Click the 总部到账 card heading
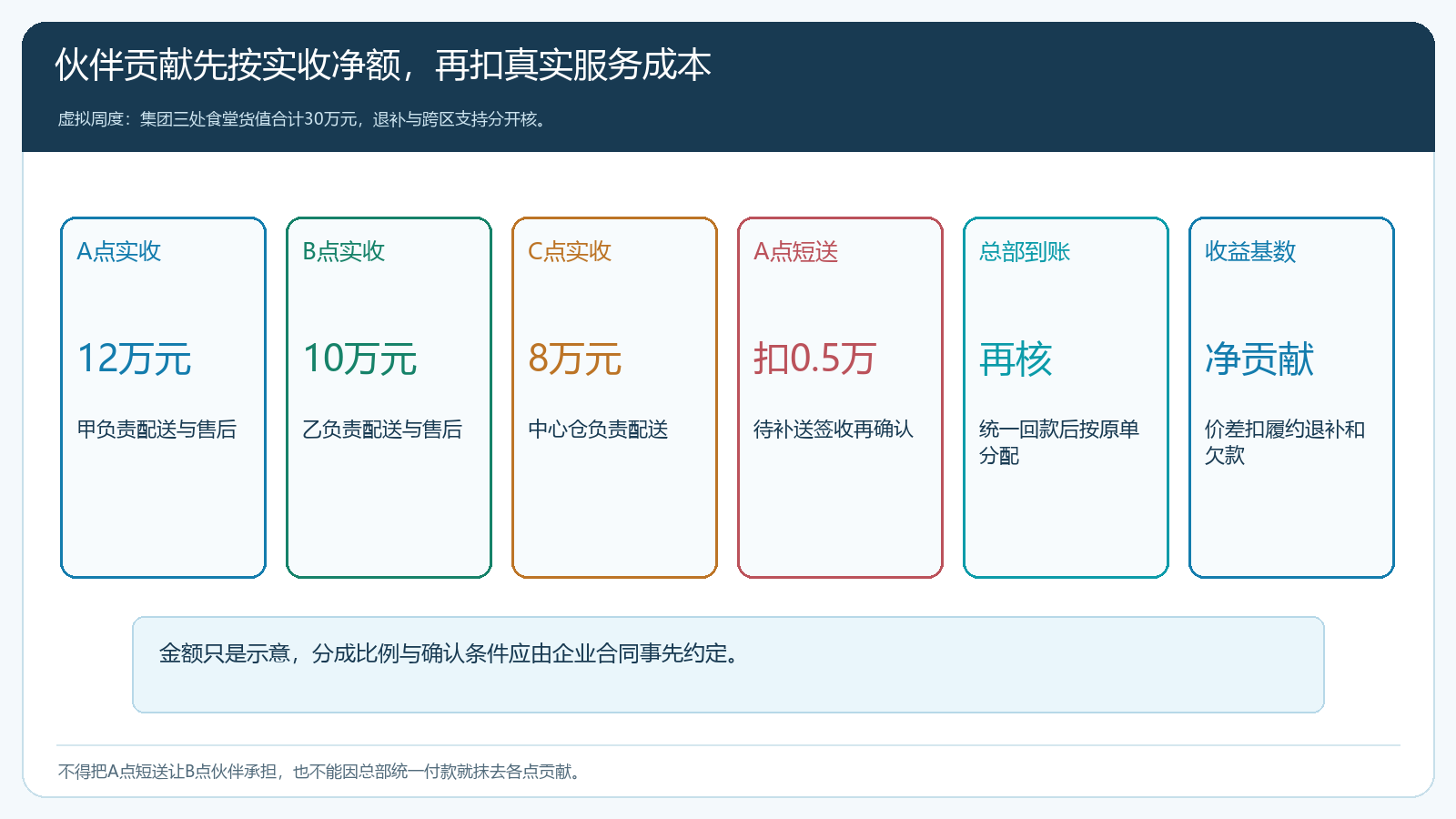1456x819 pixels. (x=1025, y=251)
